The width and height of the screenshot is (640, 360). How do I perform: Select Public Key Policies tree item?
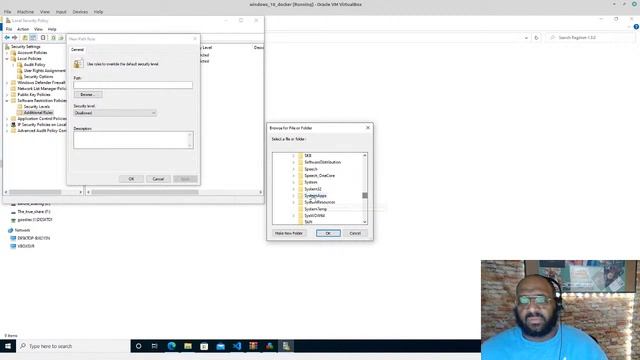pyautogui.click(x=34, y=95)
